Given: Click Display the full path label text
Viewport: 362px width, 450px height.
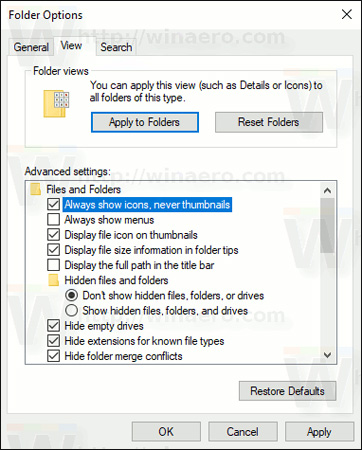Looking at the screenshot, I should pos(139,265).
